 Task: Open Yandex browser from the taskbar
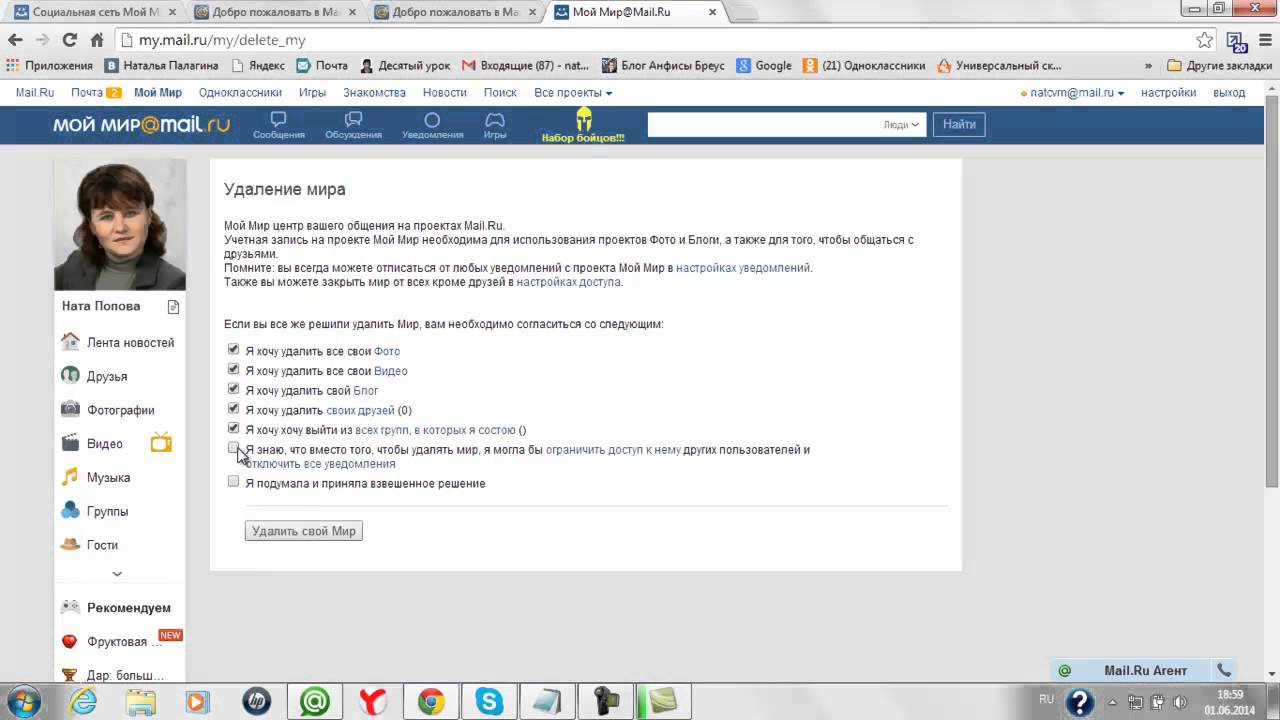tap(373, 702)
